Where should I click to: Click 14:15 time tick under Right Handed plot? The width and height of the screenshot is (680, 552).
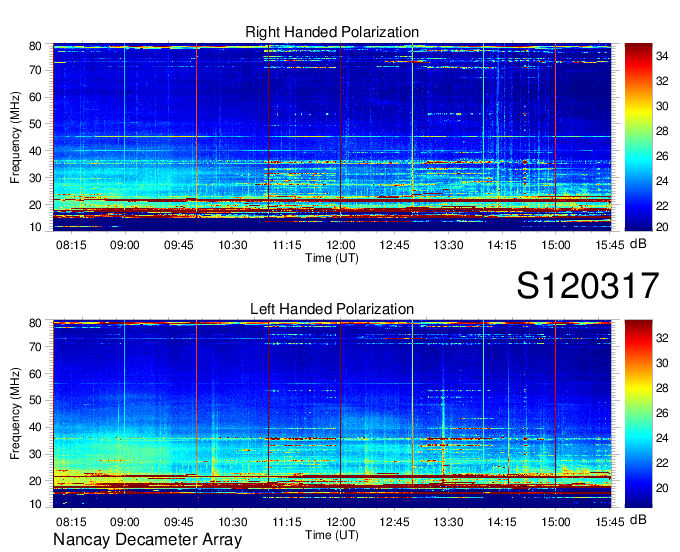pos(502,245)
